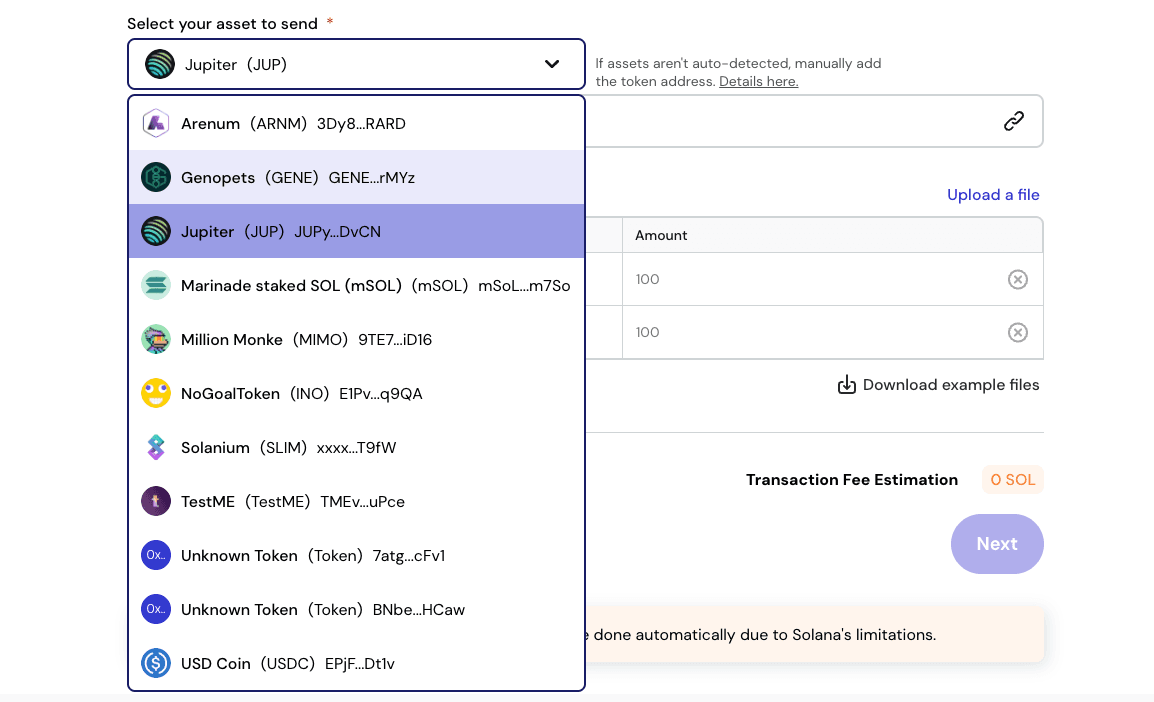Click the 0 SOL fee estimation badge
This screenshot has height=702, width=1154.
click(x=1013, y=480)
